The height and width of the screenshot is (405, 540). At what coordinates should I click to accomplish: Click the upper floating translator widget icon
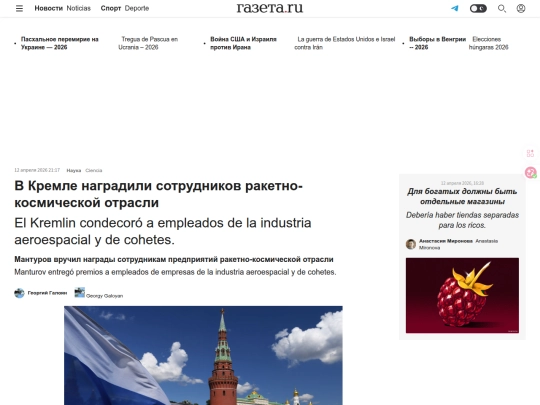point(530,153)
